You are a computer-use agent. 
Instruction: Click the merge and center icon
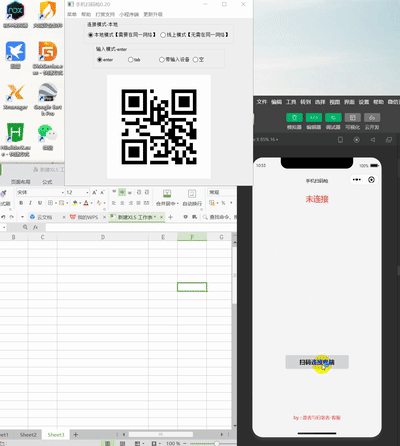(167, 194)
